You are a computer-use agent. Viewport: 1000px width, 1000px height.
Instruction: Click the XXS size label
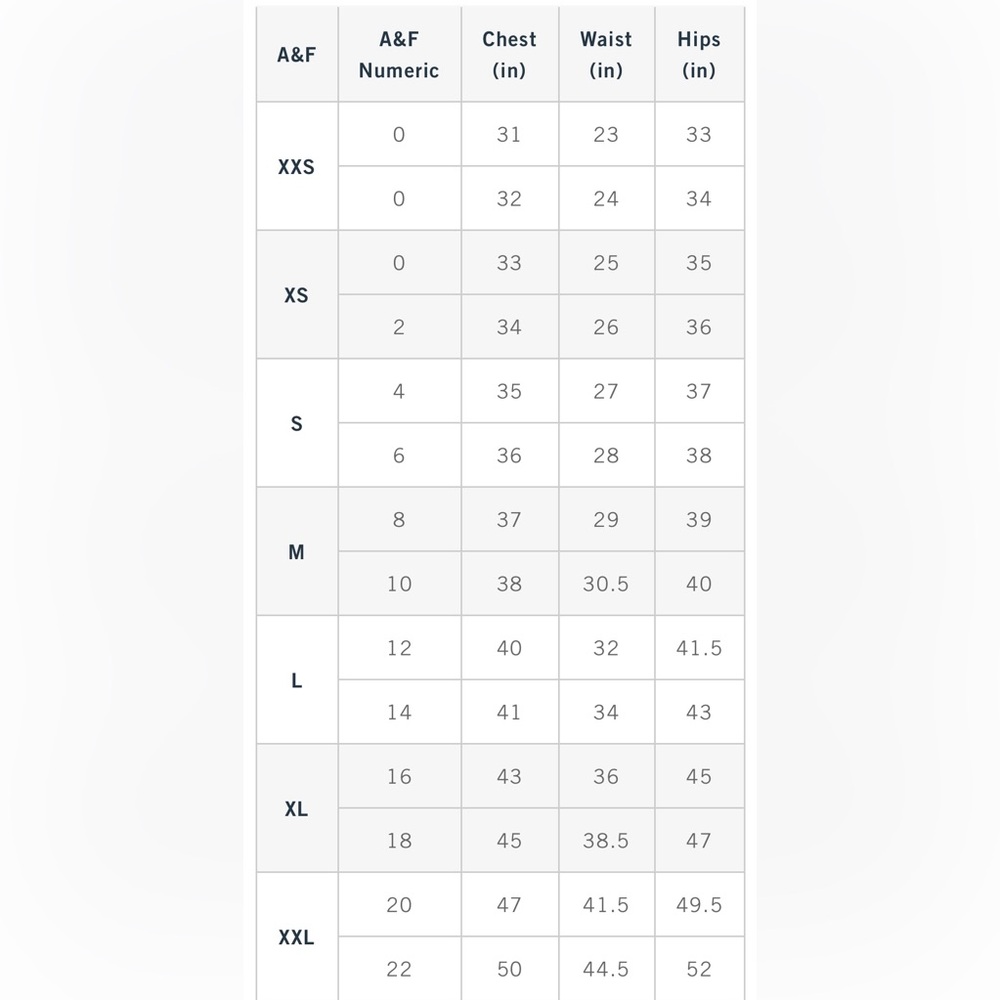tap(296, 167)
